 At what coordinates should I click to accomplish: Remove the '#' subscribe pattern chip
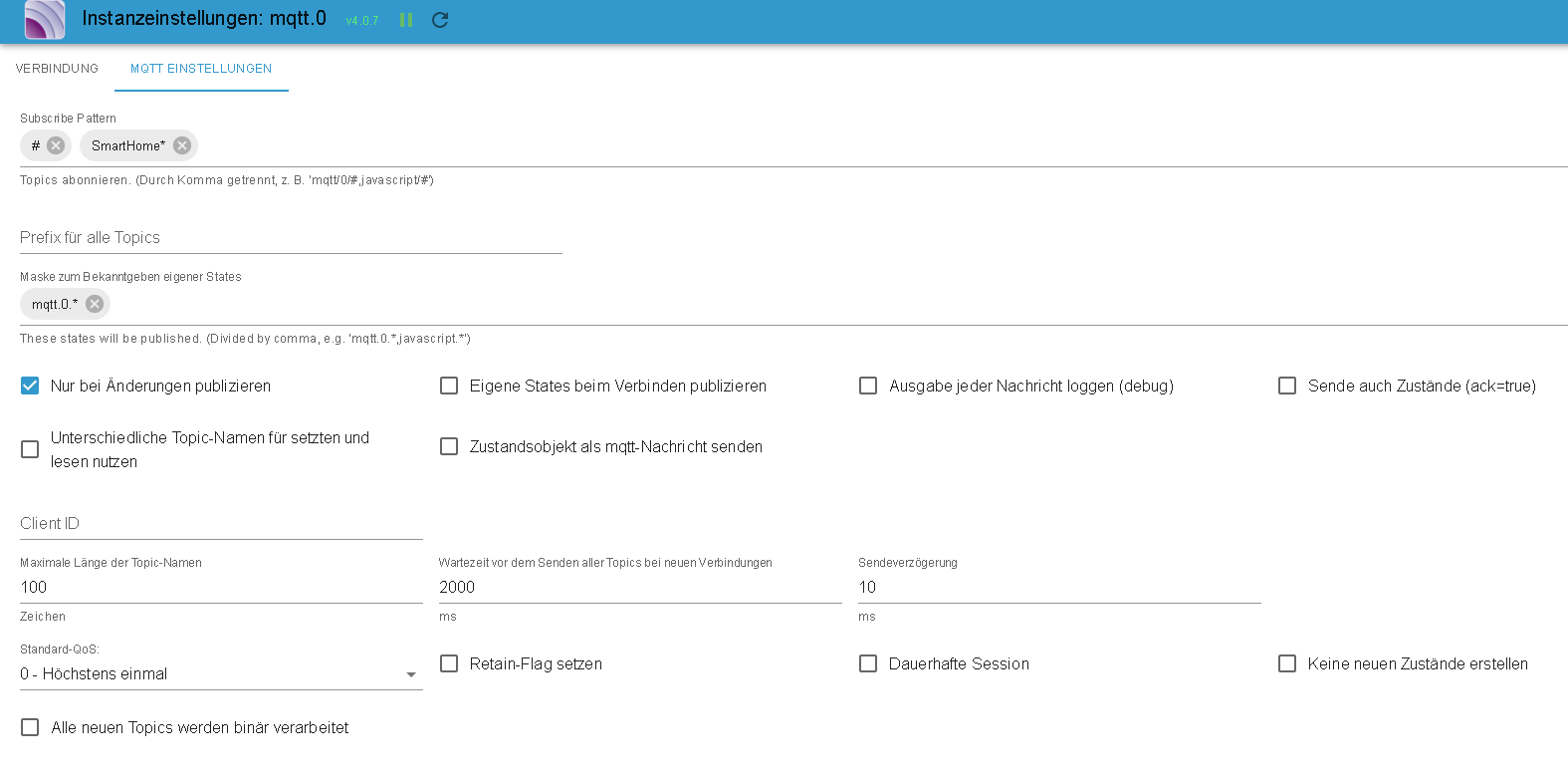56,145
